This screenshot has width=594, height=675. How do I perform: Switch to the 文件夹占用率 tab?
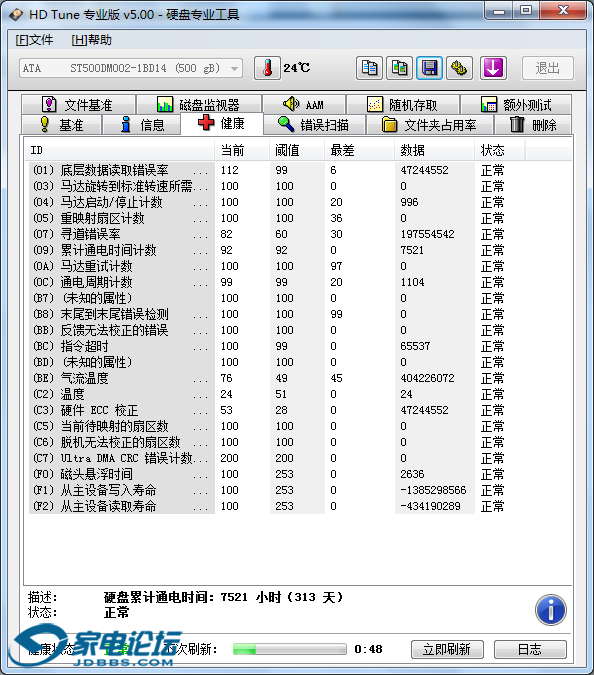coord(429,125)
